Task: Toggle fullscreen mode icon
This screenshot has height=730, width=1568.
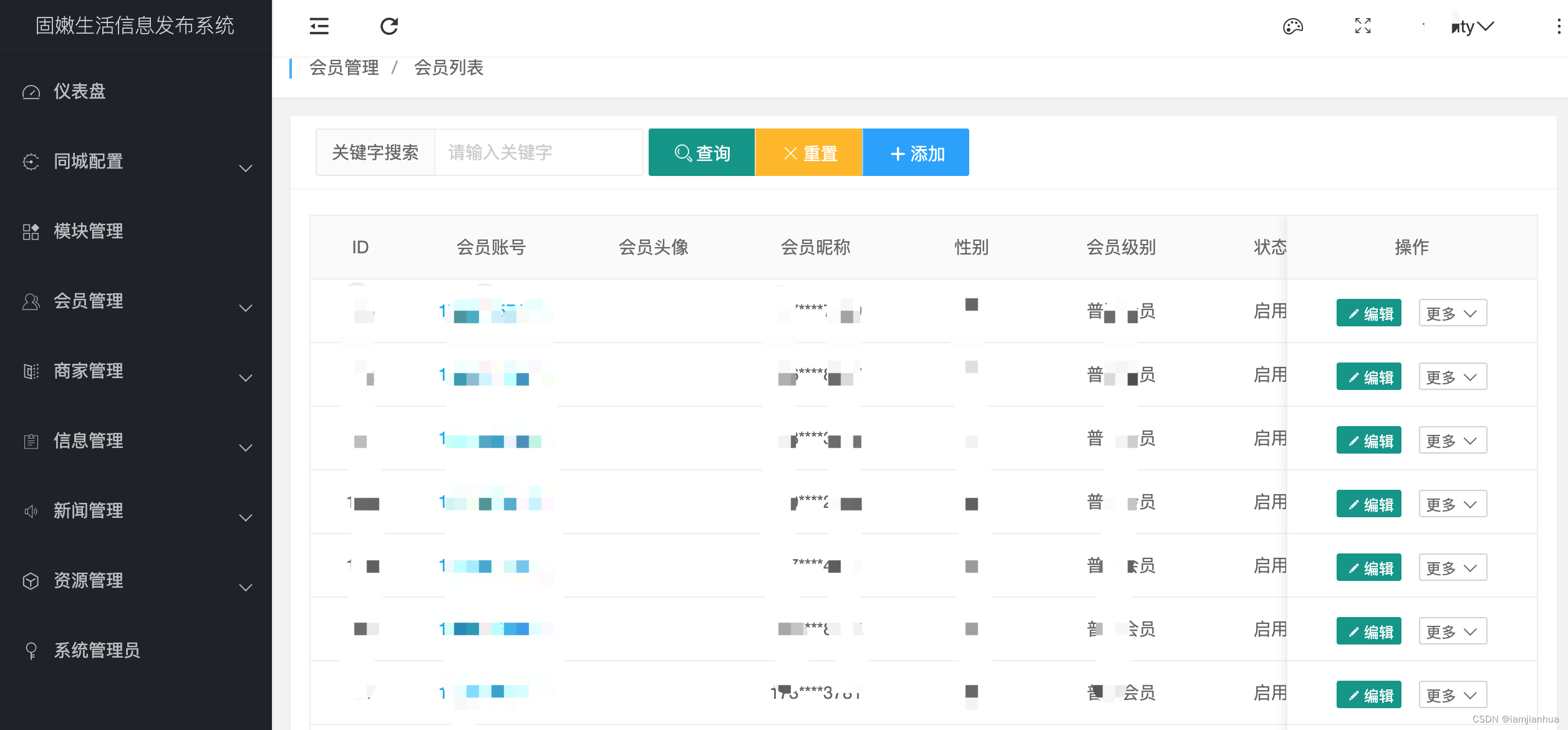Action: click(x=1363, y=26)
